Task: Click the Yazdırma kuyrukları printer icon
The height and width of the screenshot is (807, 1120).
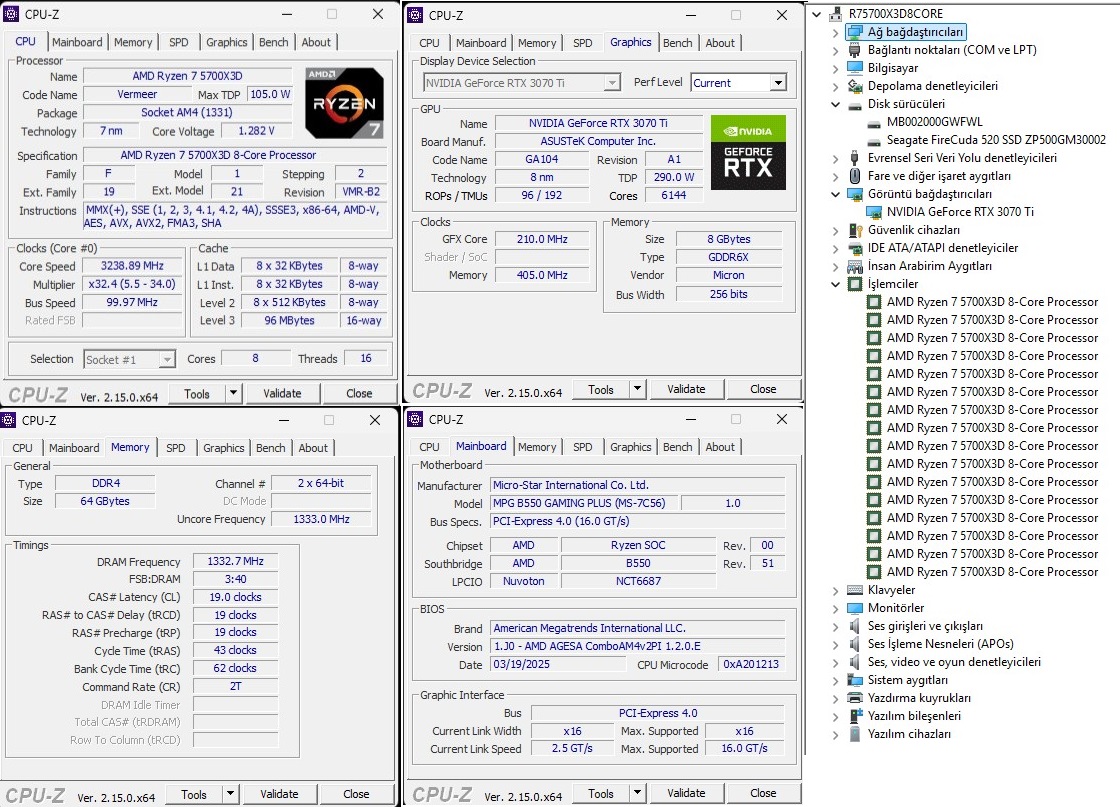Action: click(854, 698)
